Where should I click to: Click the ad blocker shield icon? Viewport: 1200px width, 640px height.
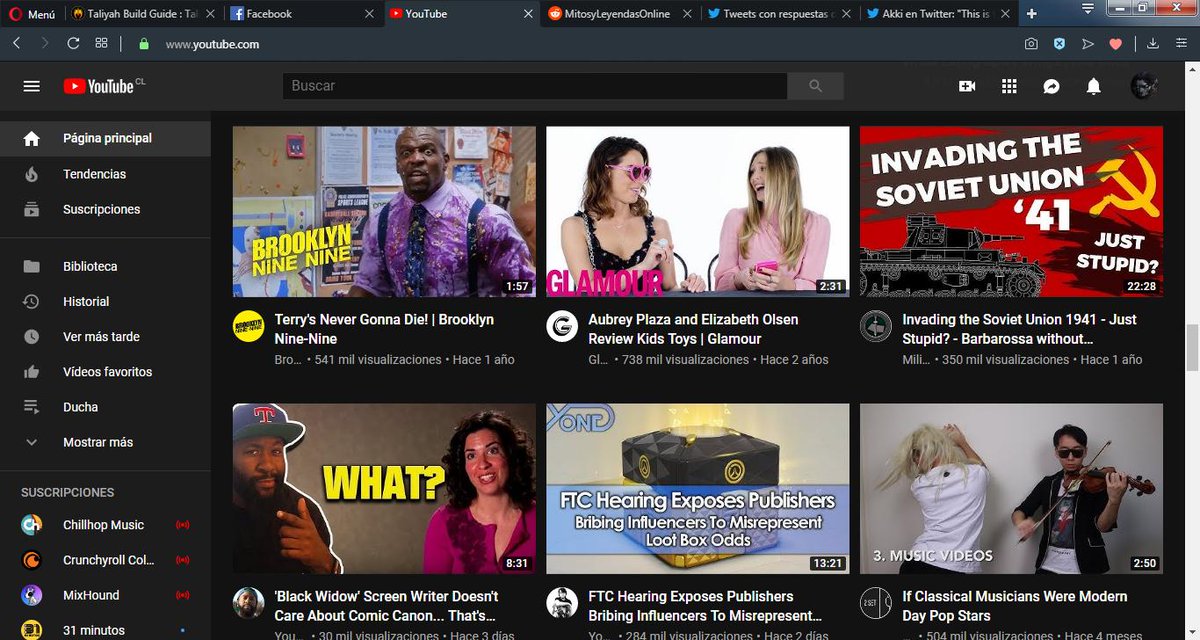click(x=1060, y=44)
